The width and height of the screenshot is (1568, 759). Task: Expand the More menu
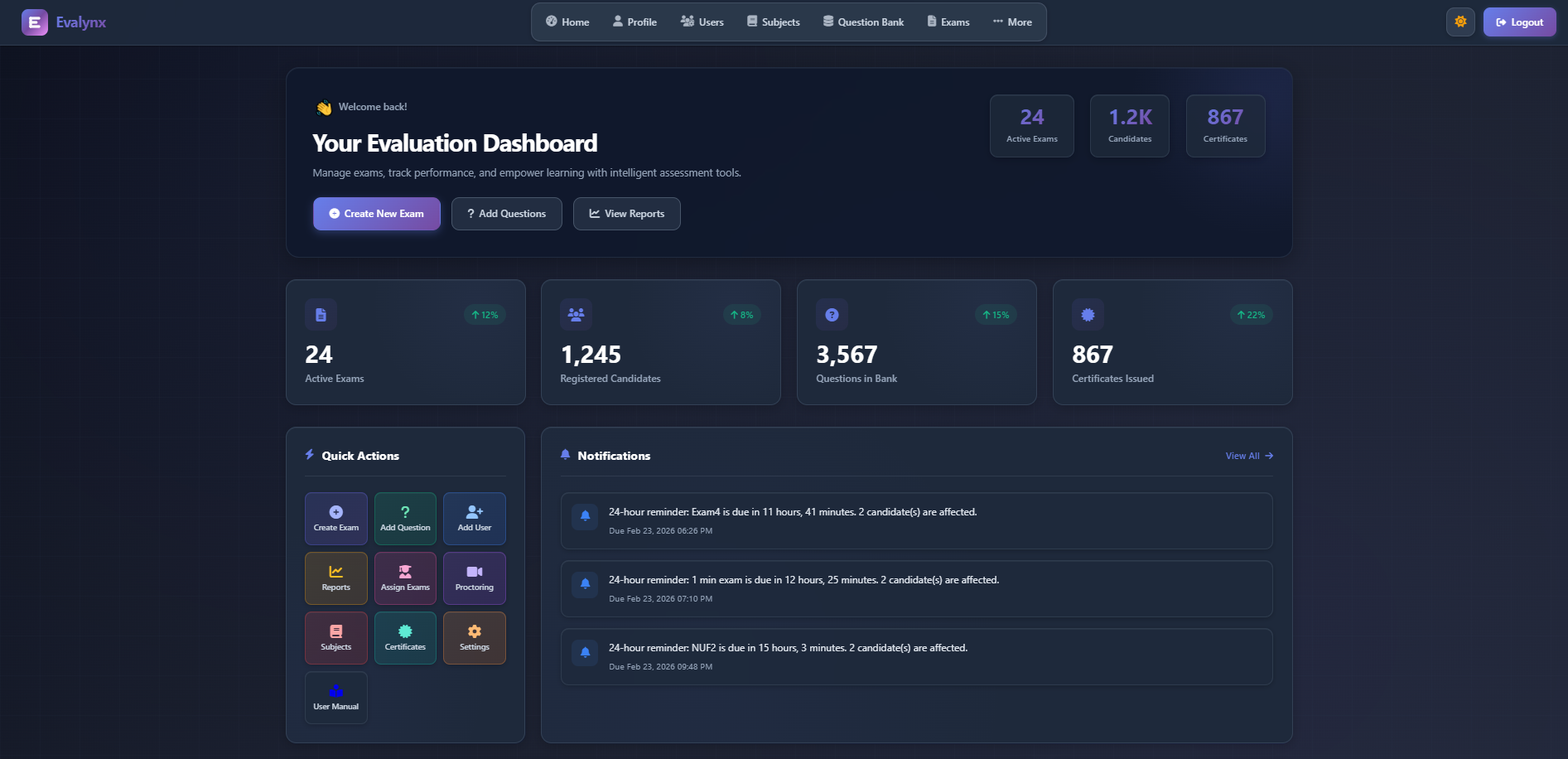(1012, 22)
